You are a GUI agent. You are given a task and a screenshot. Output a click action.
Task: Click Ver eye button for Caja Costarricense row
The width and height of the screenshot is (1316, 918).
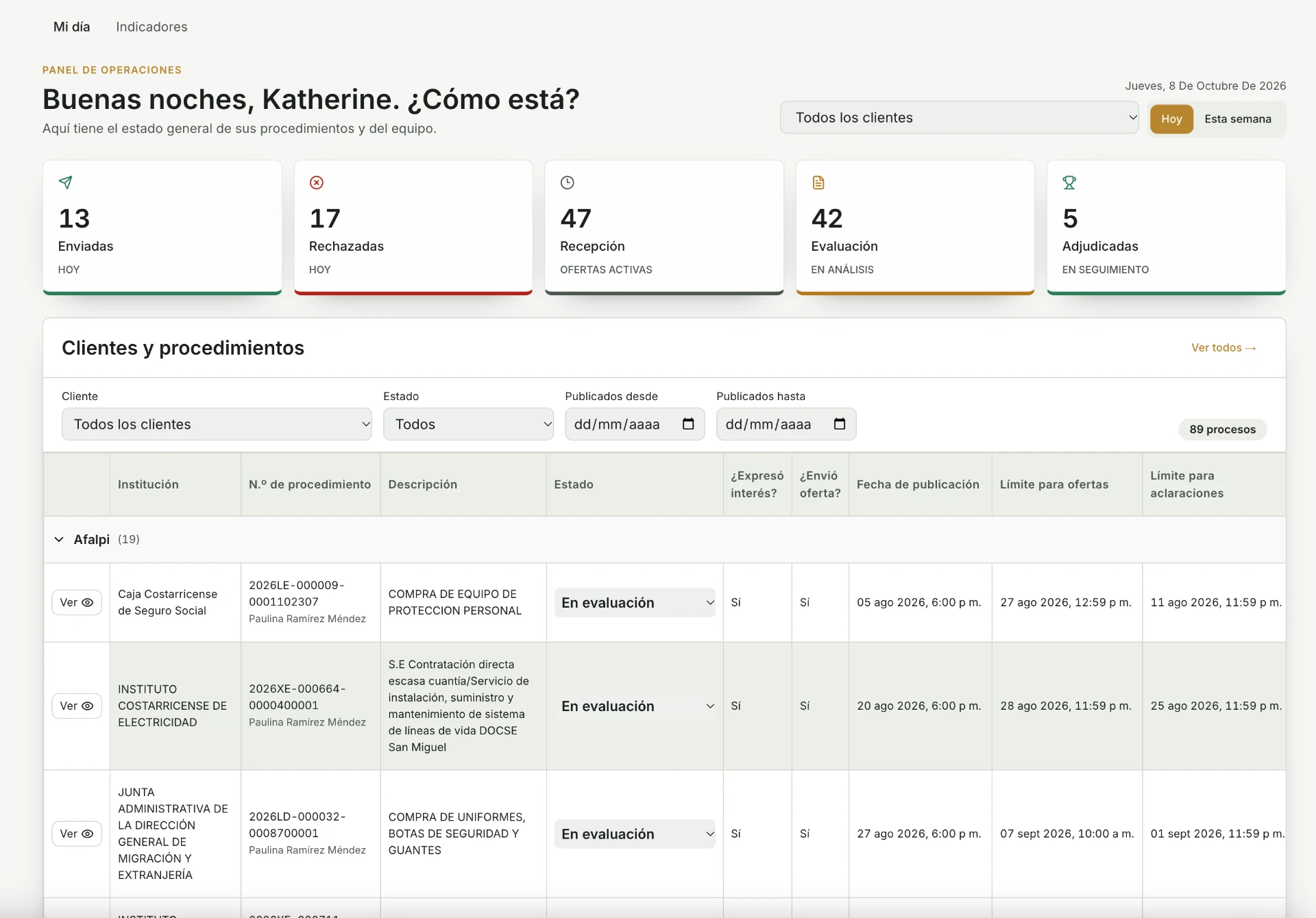(77, 602)
